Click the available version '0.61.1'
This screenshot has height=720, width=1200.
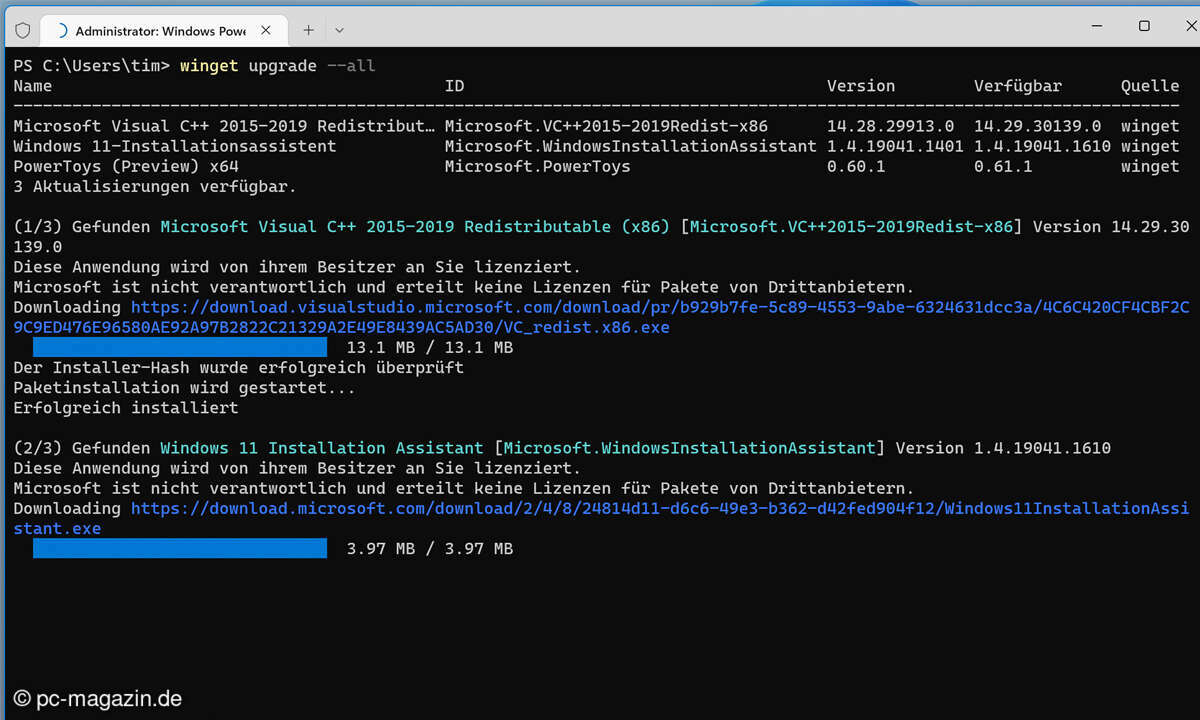click(x=1003, y=166)
